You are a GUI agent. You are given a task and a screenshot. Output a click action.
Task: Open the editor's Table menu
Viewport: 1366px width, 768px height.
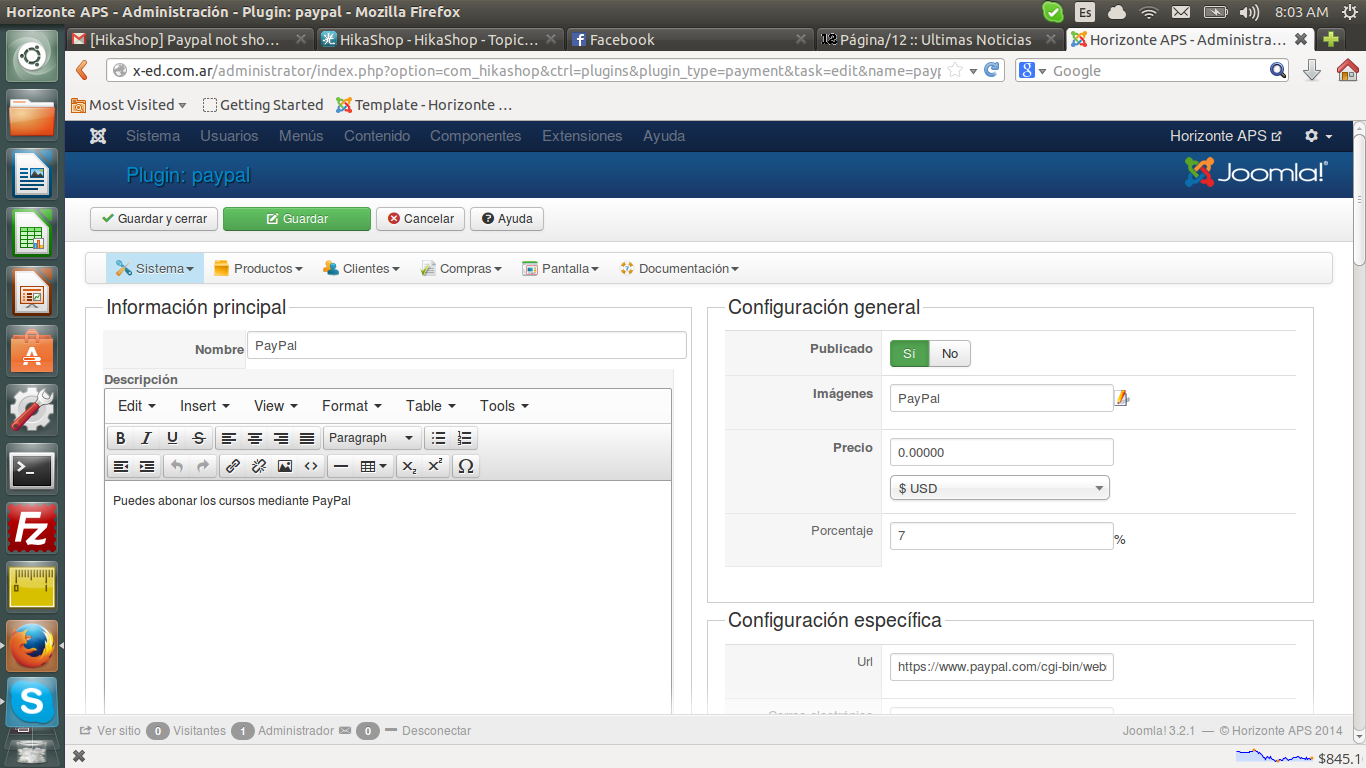tap(431, 406)
